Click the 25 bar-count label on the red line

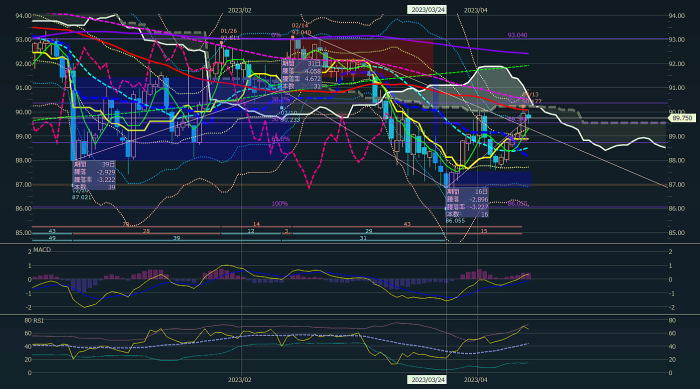tap(146, 231)
